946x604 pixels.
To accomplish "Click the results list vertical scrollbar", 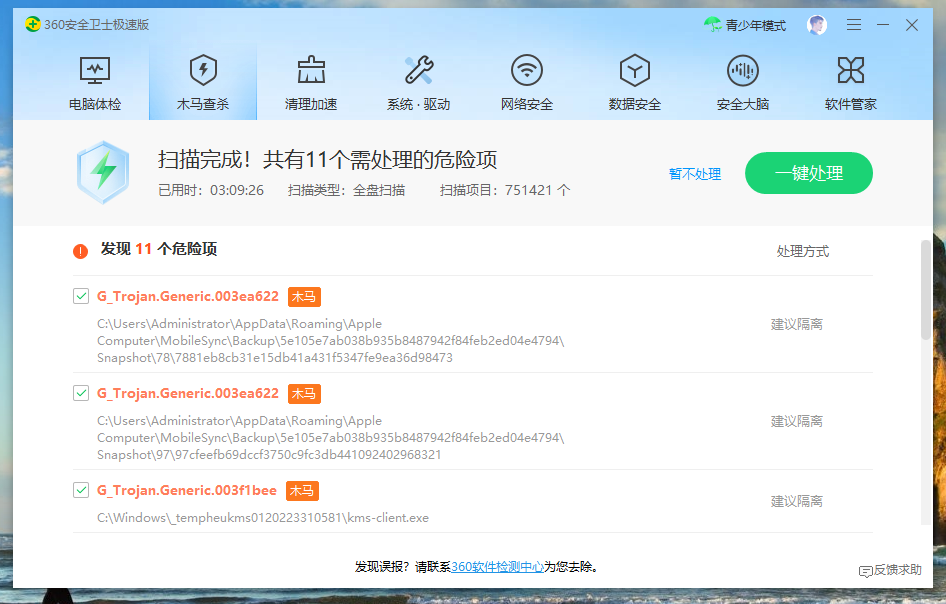I will pos(926,290).
